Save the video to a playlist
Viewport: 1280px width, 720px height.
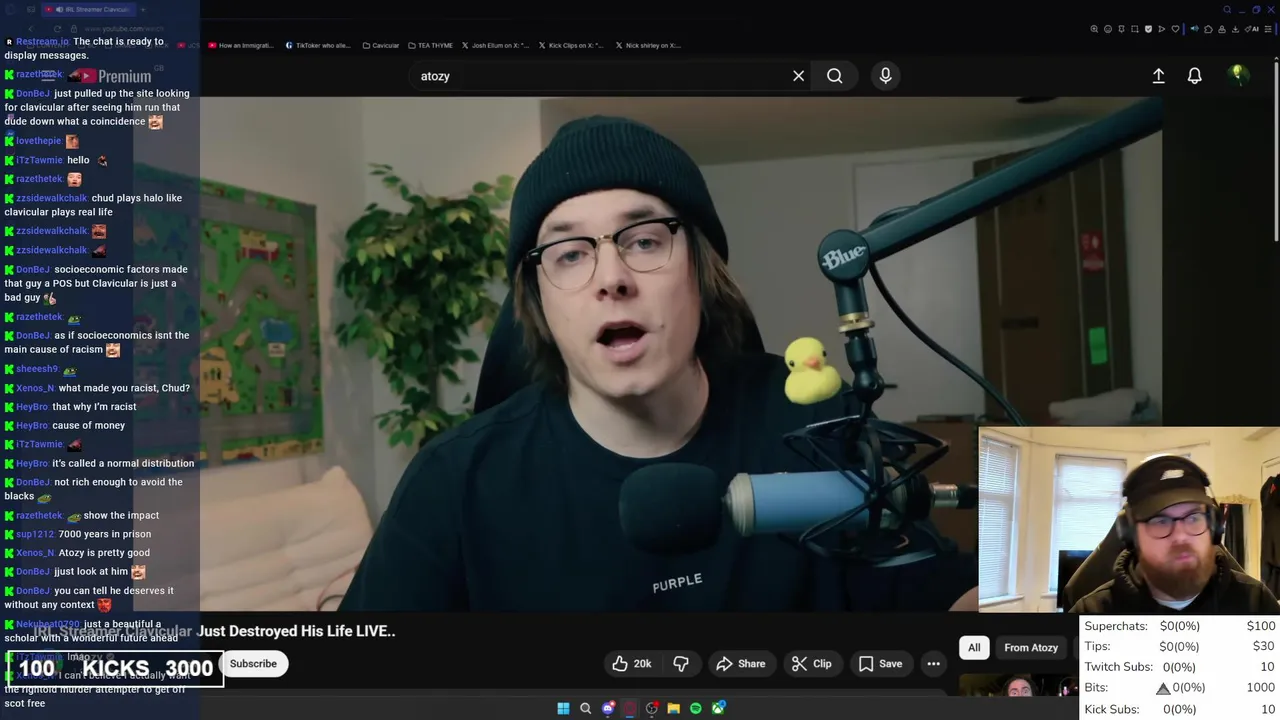[x=880, y=664]
